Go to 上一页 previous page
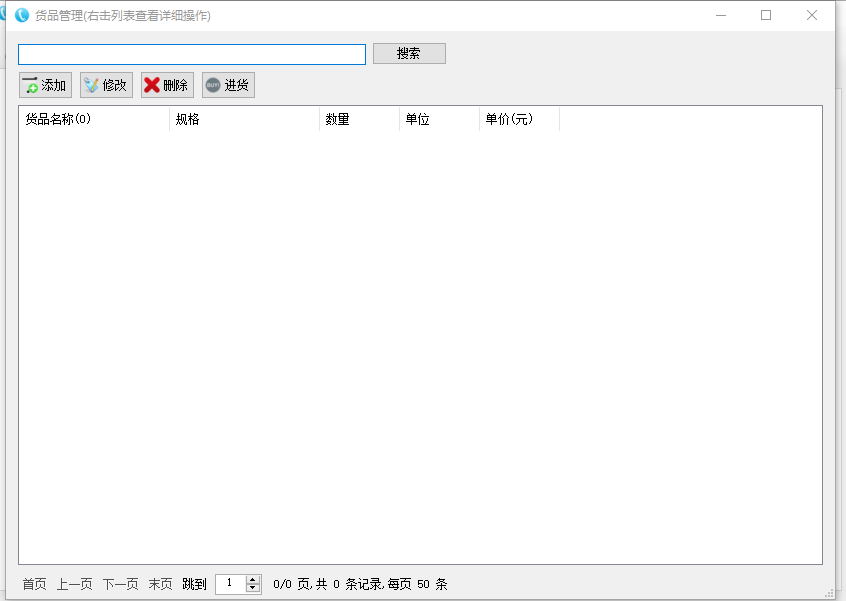846x601 pixels. [x=74, y=584]
